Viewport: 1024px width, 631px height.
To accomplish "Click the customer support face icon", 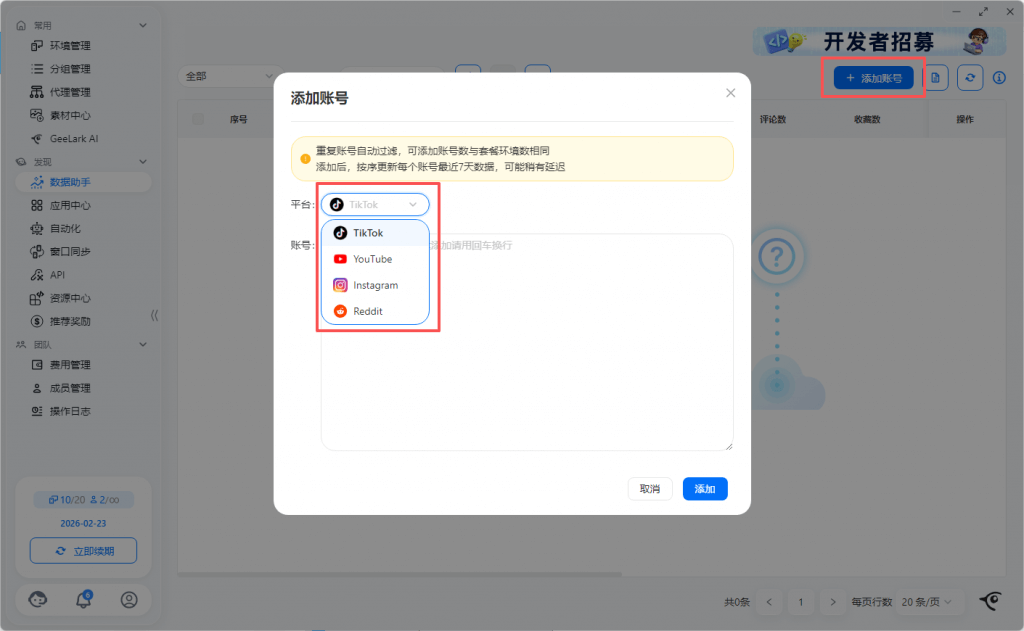I will pyautogui.click(x=39, y=600).
